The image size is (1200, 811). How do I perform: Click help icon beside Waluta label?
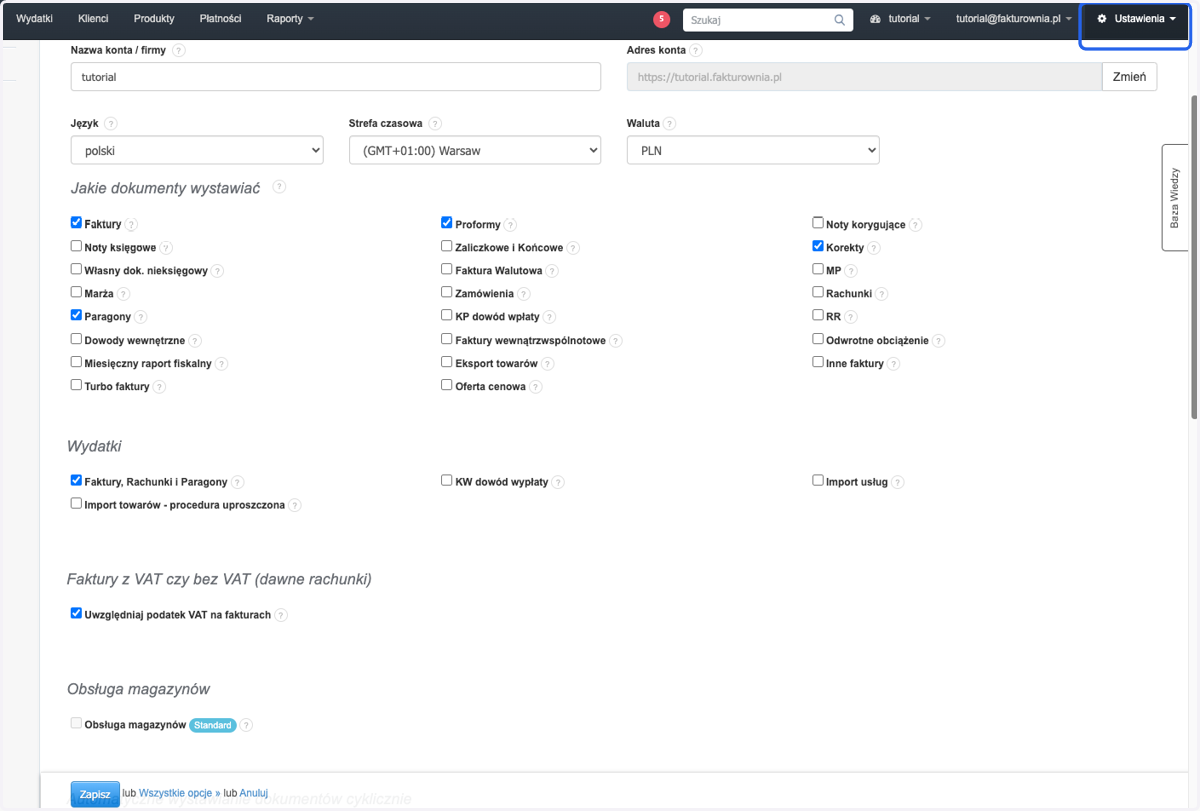(x=669, y=124)
